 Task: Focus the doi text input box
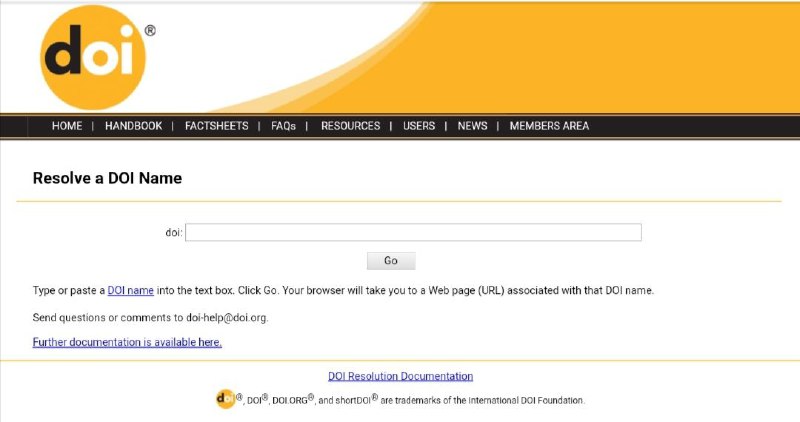[413, 232]
